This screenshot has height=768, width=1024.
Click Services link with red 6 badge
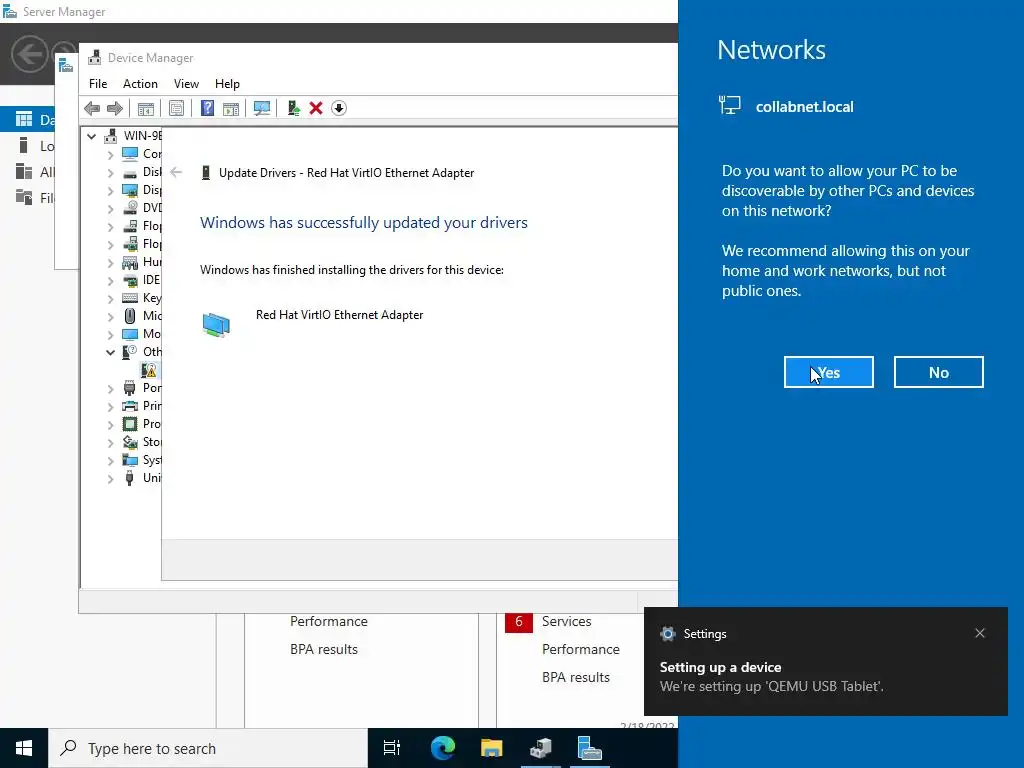(x=566, y=621)
